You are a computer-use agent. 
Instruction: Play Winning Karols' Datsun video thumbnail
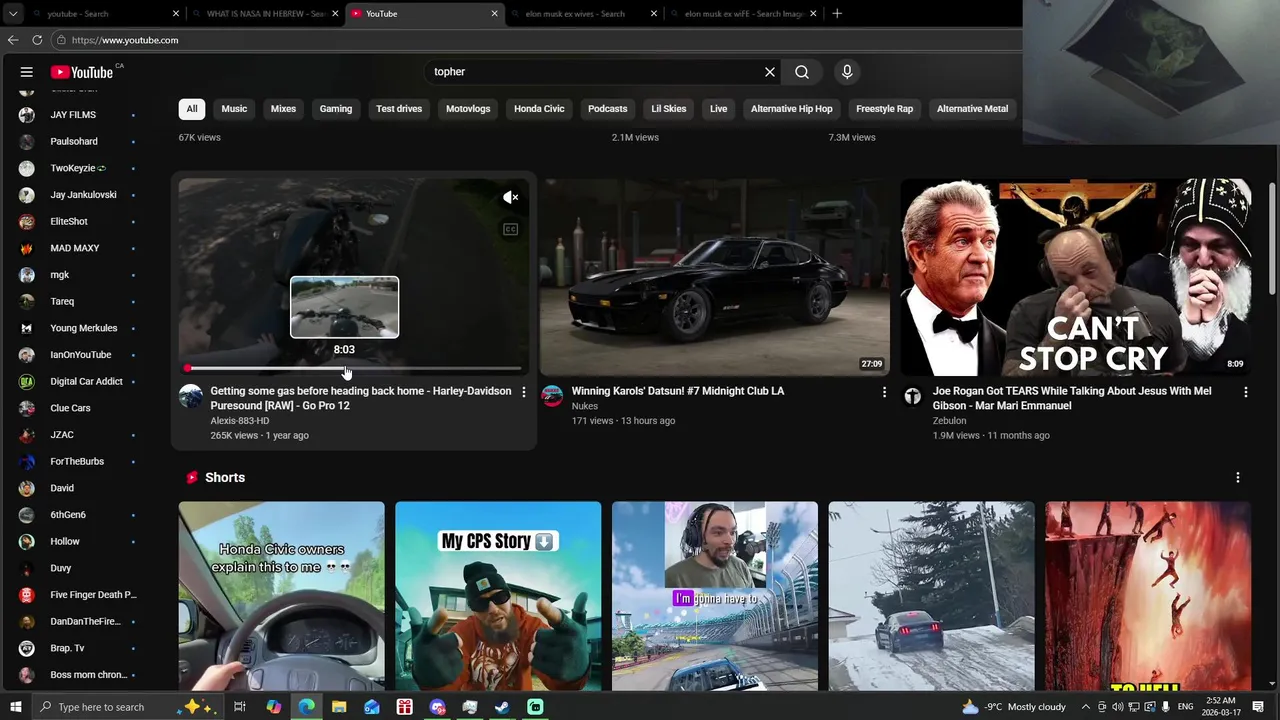[x=714, y=277]
